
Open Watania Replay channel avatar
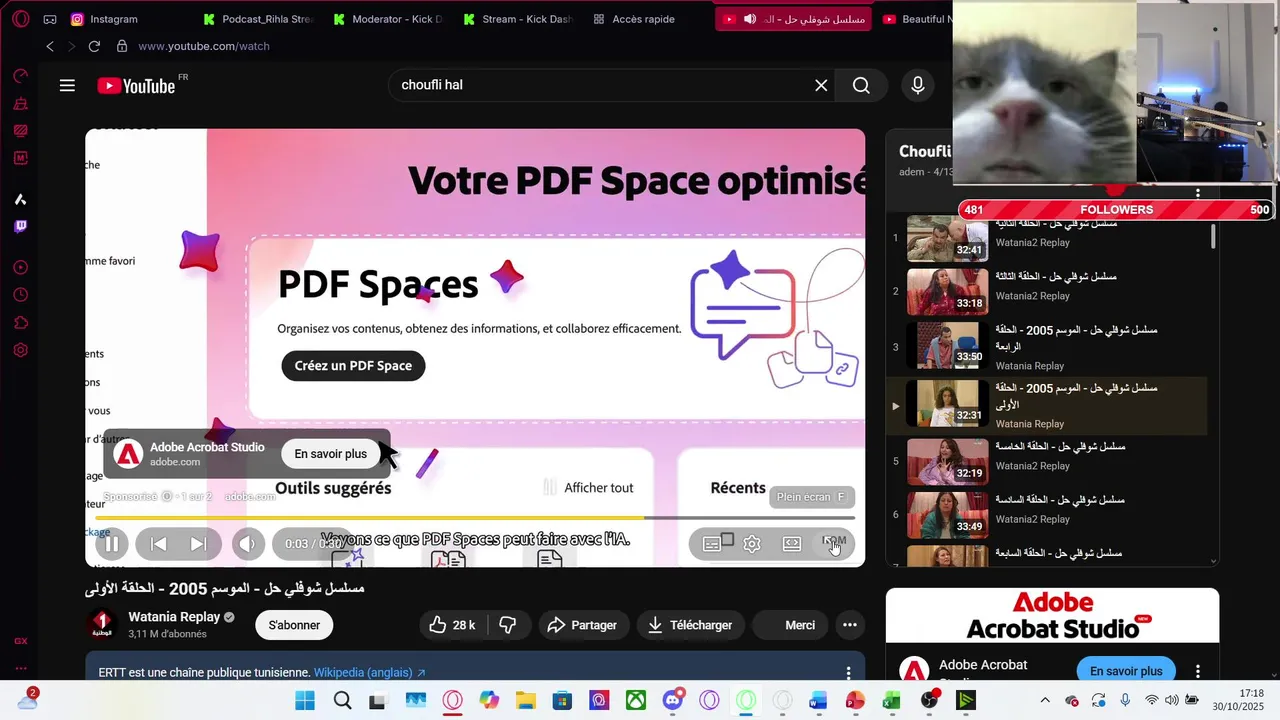pyautogui.click(x=102, y=625)
